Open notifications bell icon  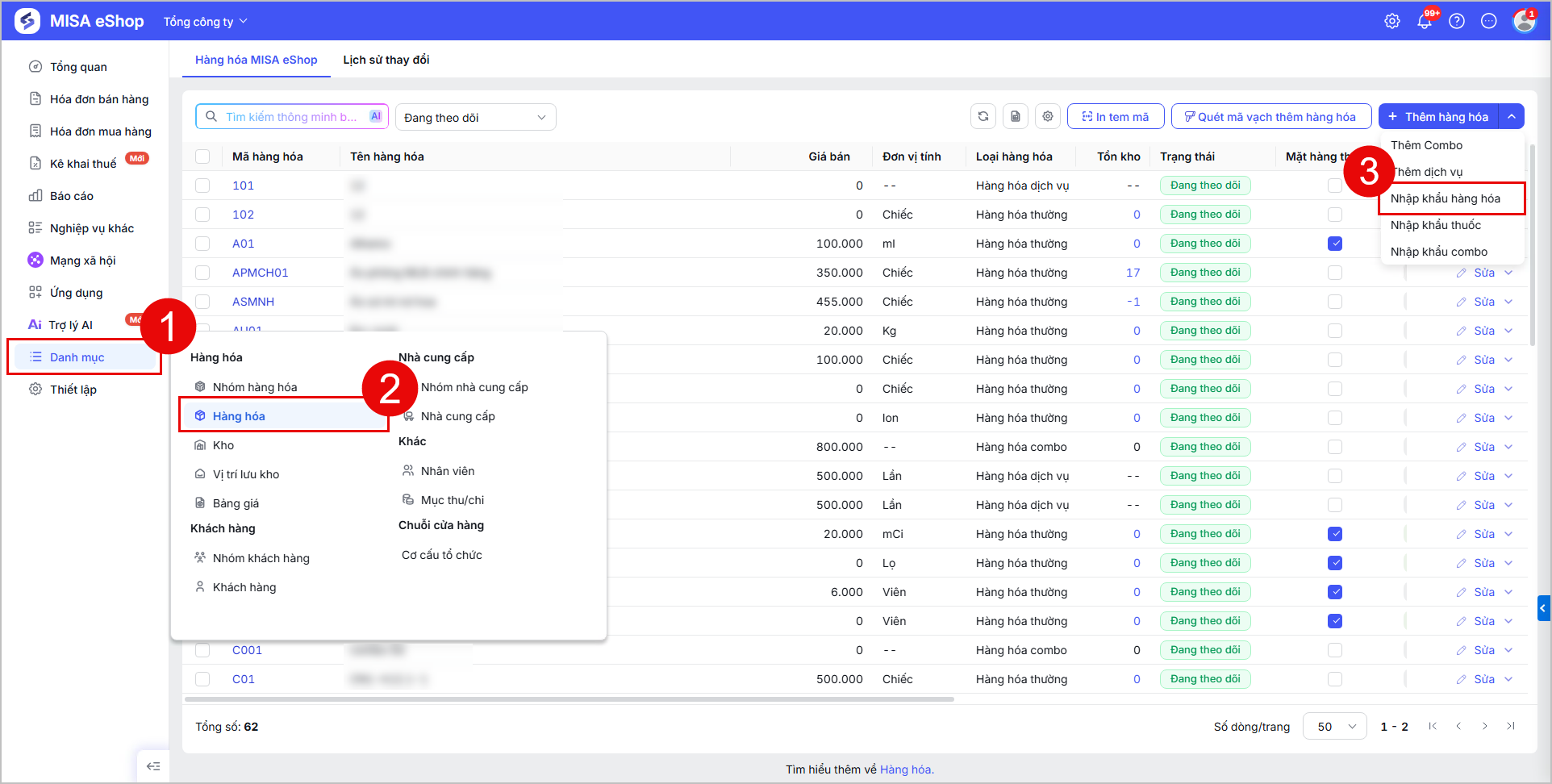(1425, 22)
